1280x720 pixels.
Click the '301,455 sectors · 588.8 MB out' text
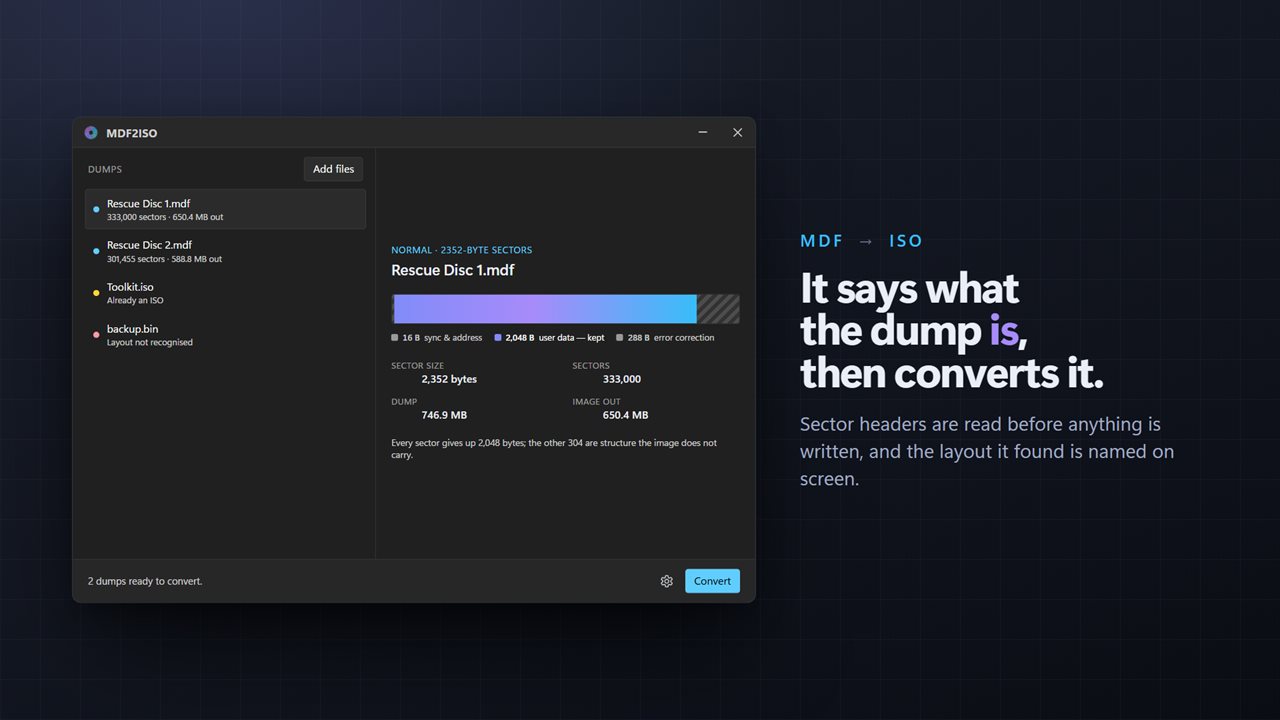click(x=165, y=259)
